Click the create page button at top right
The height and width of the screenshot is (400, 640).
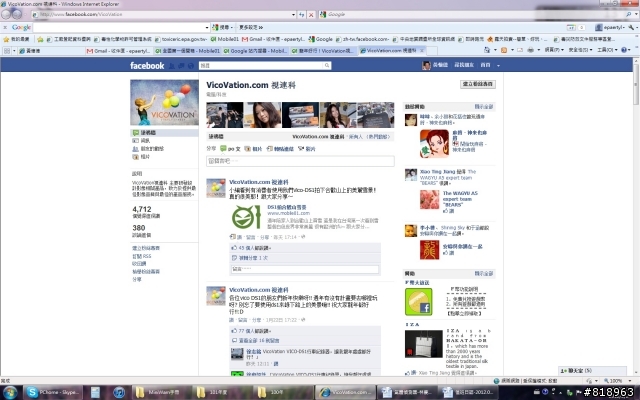(x=478, y=84)
